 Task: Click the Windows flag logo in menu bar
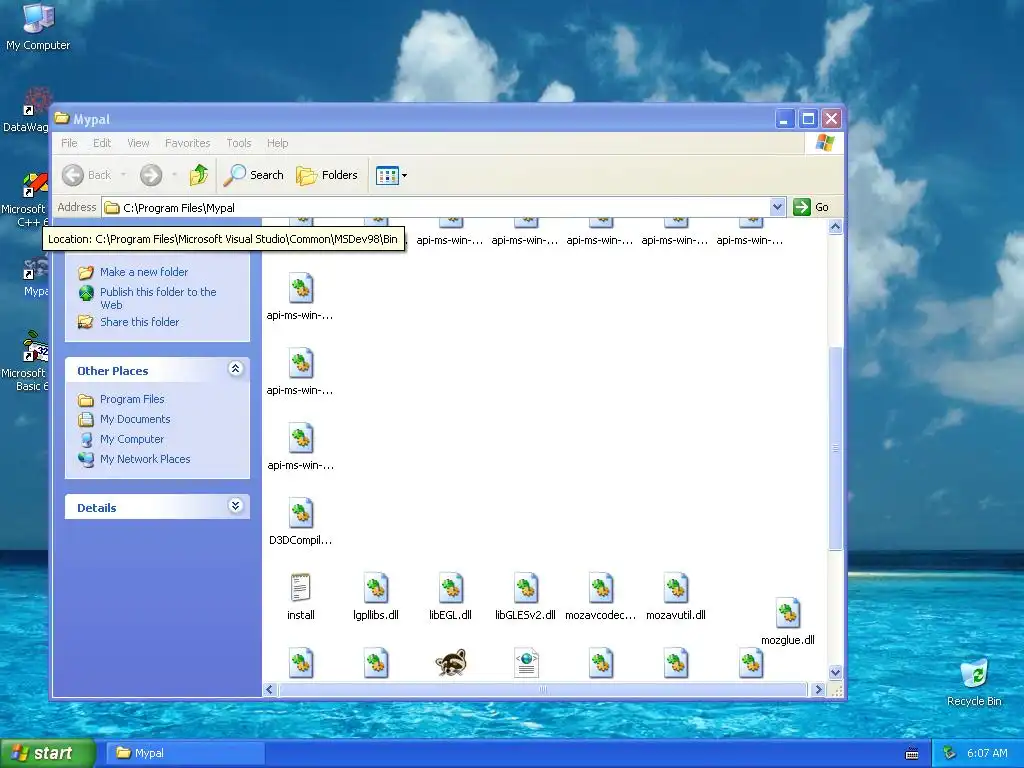(x=825, y=143)
